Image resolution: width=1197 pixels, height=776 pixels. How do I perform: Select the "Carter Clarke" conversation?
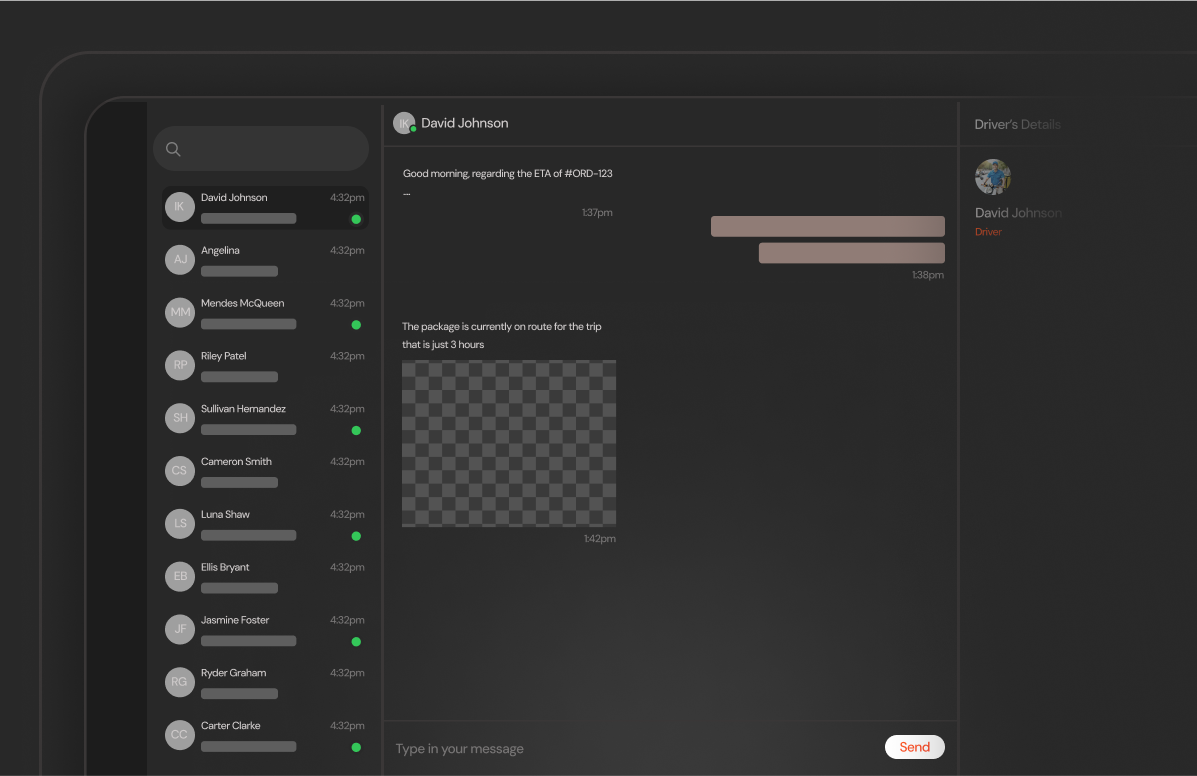231,726
